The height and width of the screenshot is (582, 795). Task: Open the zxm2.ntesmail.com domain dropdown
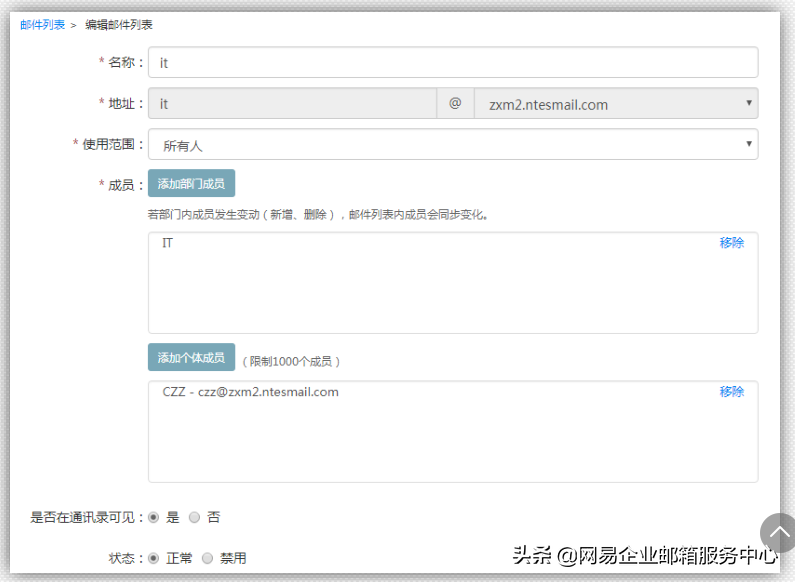click(x=616, y=103)
